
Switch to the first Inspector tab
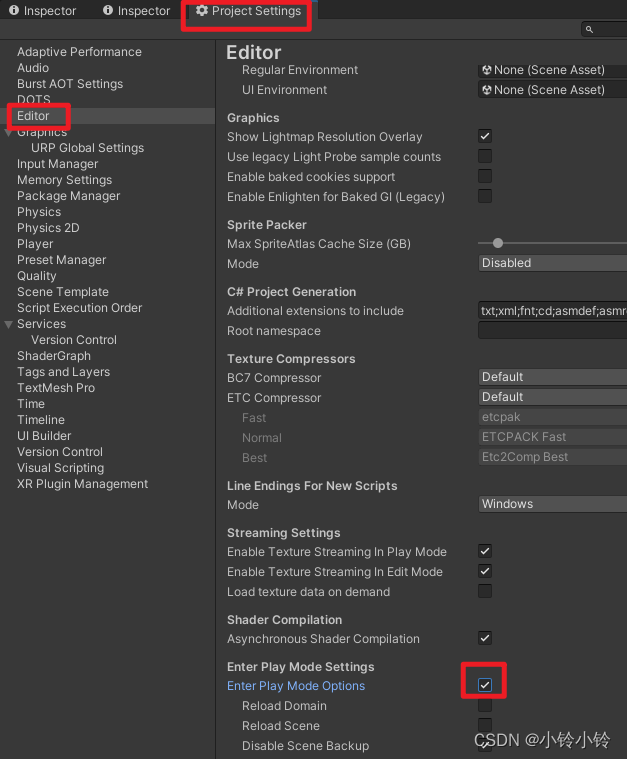(43, 11)
